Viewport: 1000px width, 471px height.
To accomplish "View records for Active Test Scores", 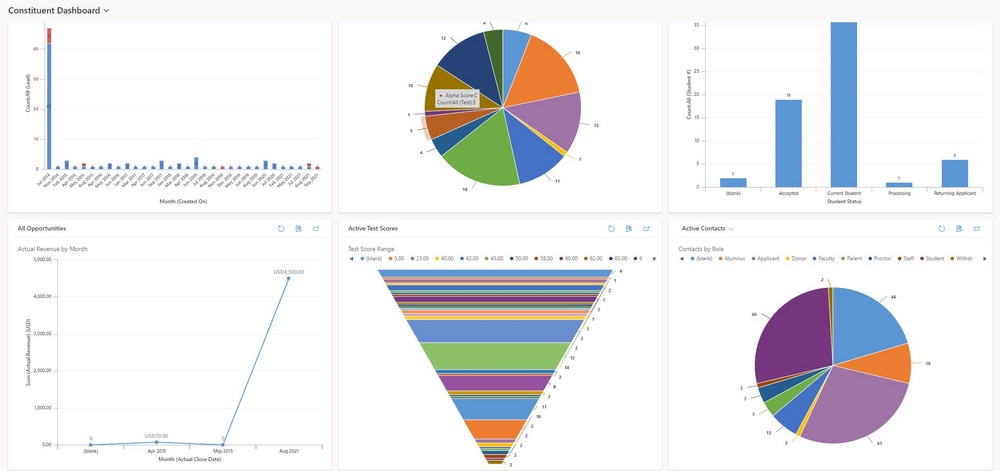I will pos(629,228).
